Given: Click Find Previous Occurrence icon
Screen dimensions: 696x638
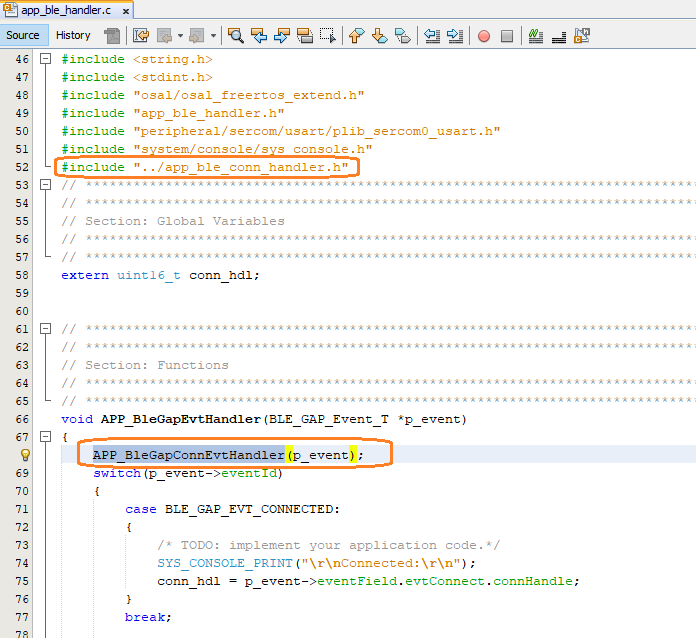Looking at the screenshot, I should (x=259, y=36).
